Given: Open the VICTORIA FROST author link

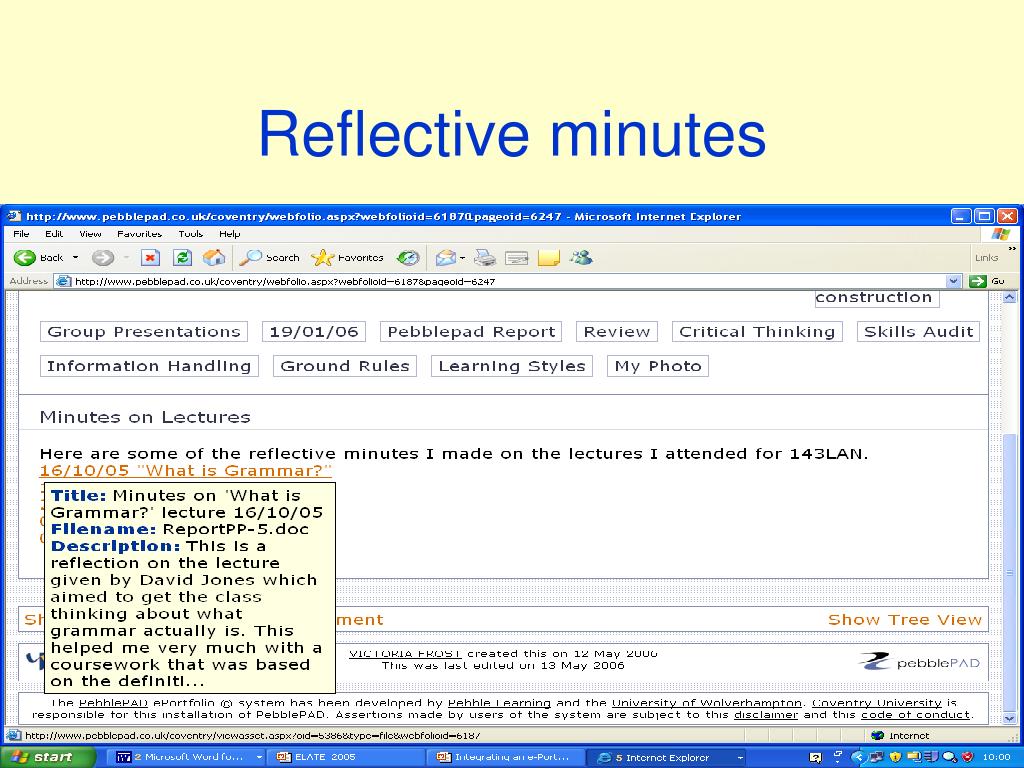Looking at the screenshot, I should click(405, 654).
